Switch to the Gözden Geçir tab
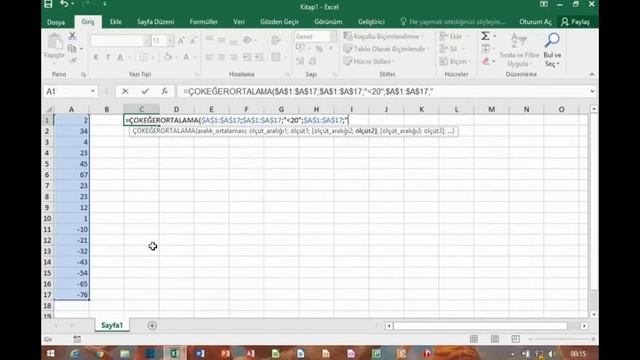The height and width of the screenshot is (360, 640). (x=280, y=22)
